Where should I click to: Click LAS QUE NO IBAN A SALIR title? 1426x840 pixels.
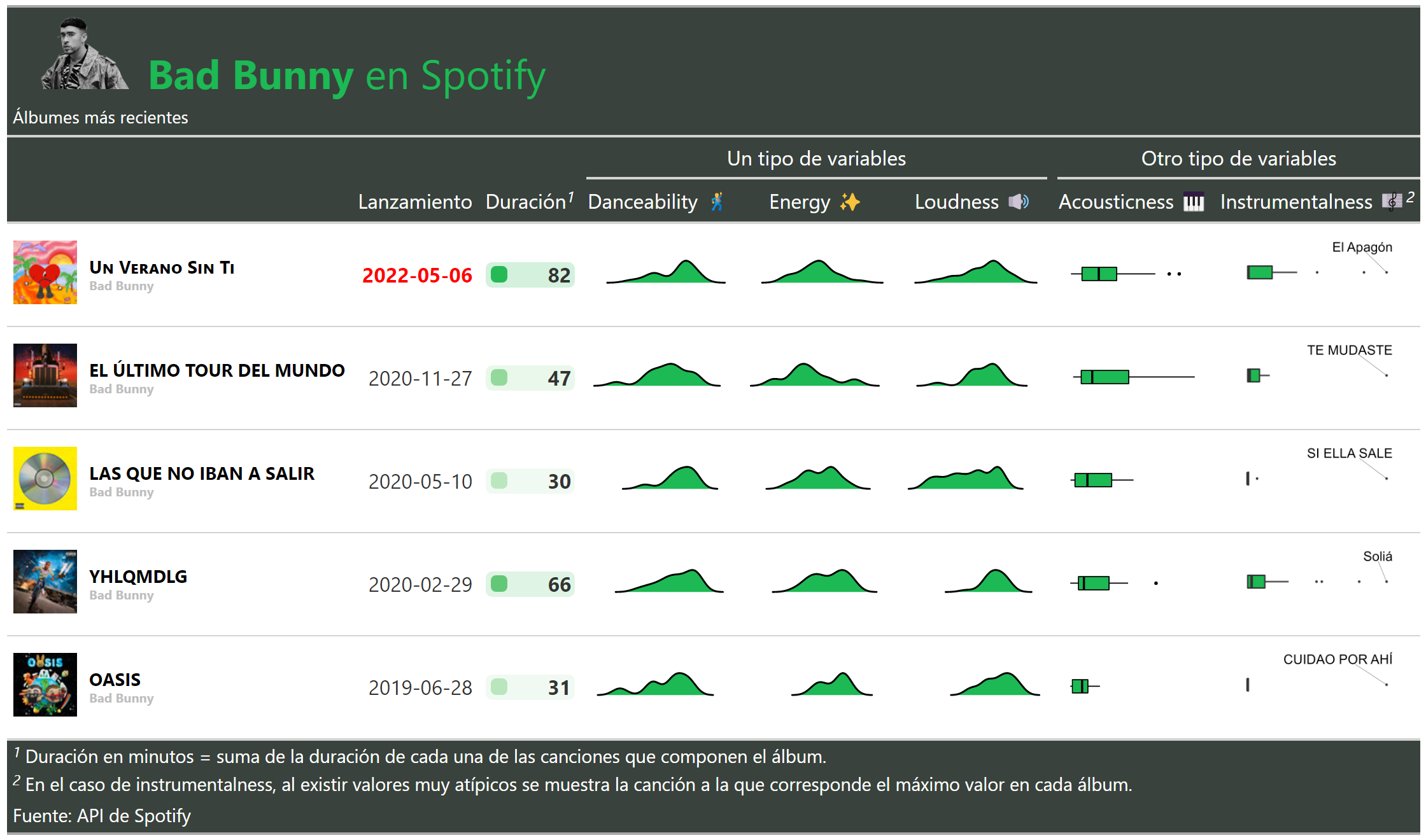tap(202, 473)
